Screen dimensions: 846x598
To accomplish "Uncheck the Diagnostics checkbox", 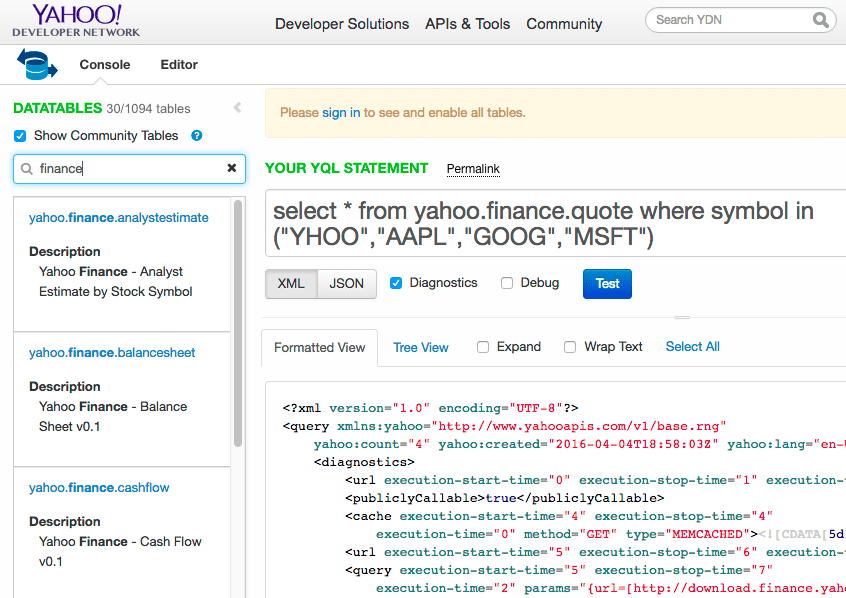I will [394, 283].
